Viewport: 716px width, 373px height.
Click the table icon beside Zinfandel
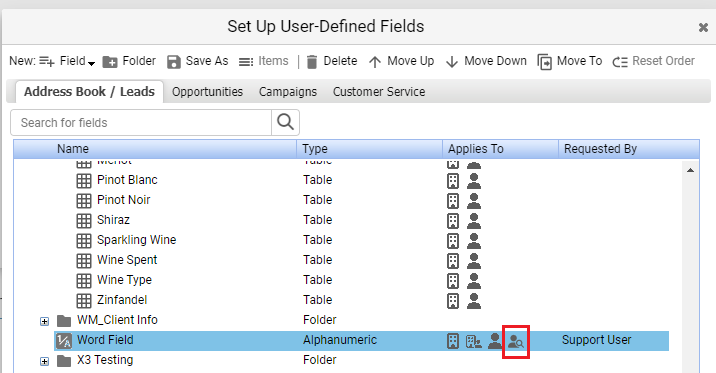[x=84, y=301]
